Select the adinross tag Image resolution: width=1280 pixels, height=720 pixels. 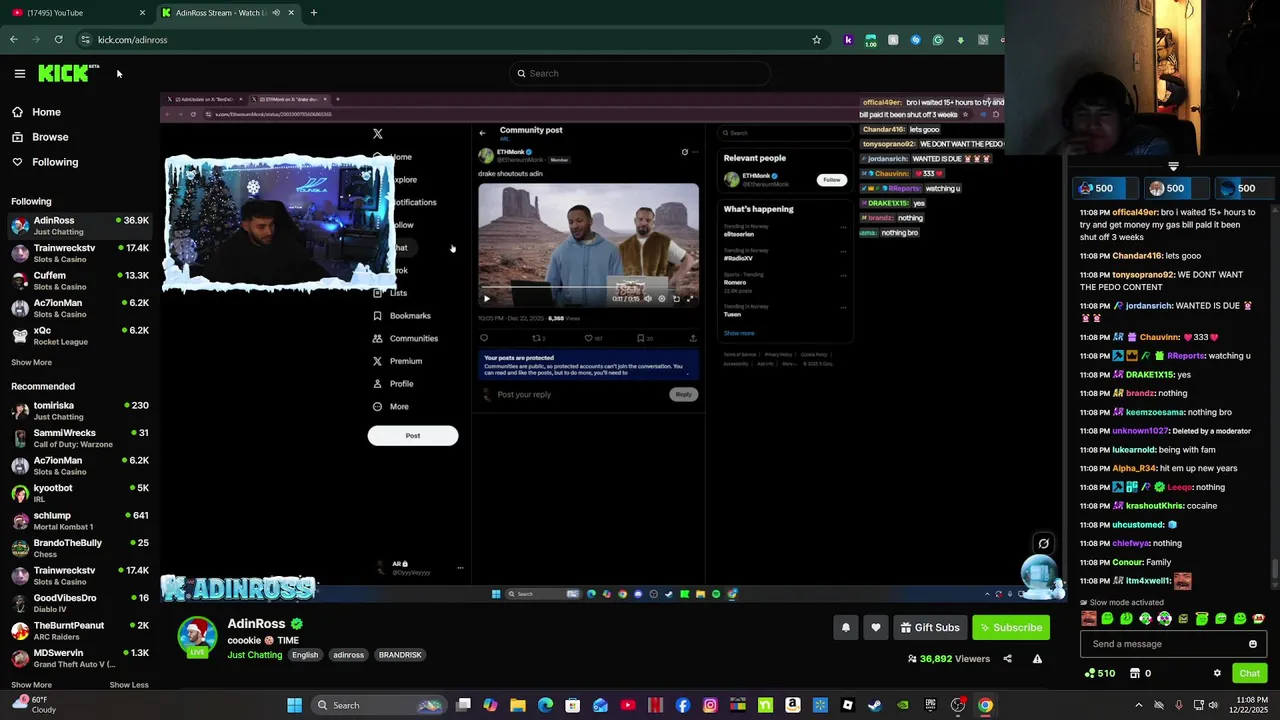tap(348, 655)
